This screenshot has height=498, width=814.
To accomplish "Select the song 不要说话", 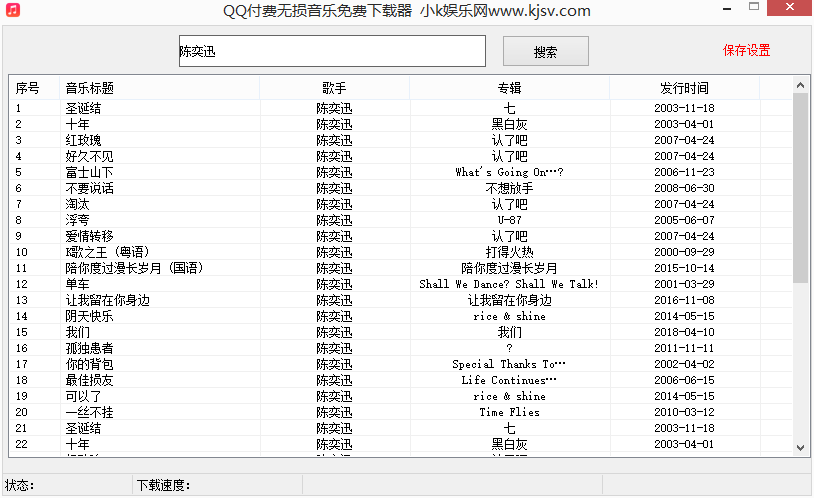I will 89,189.
